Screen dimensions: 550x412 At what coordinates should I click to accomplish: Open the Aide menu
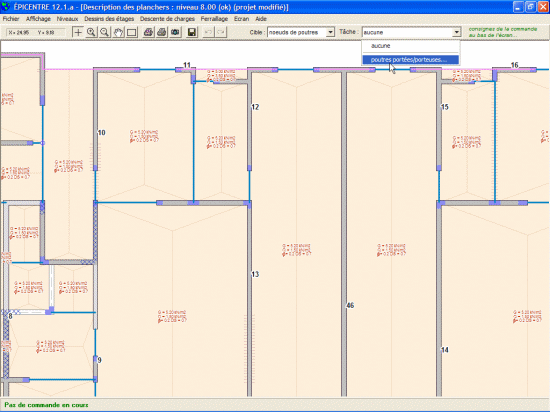(261, 19)
